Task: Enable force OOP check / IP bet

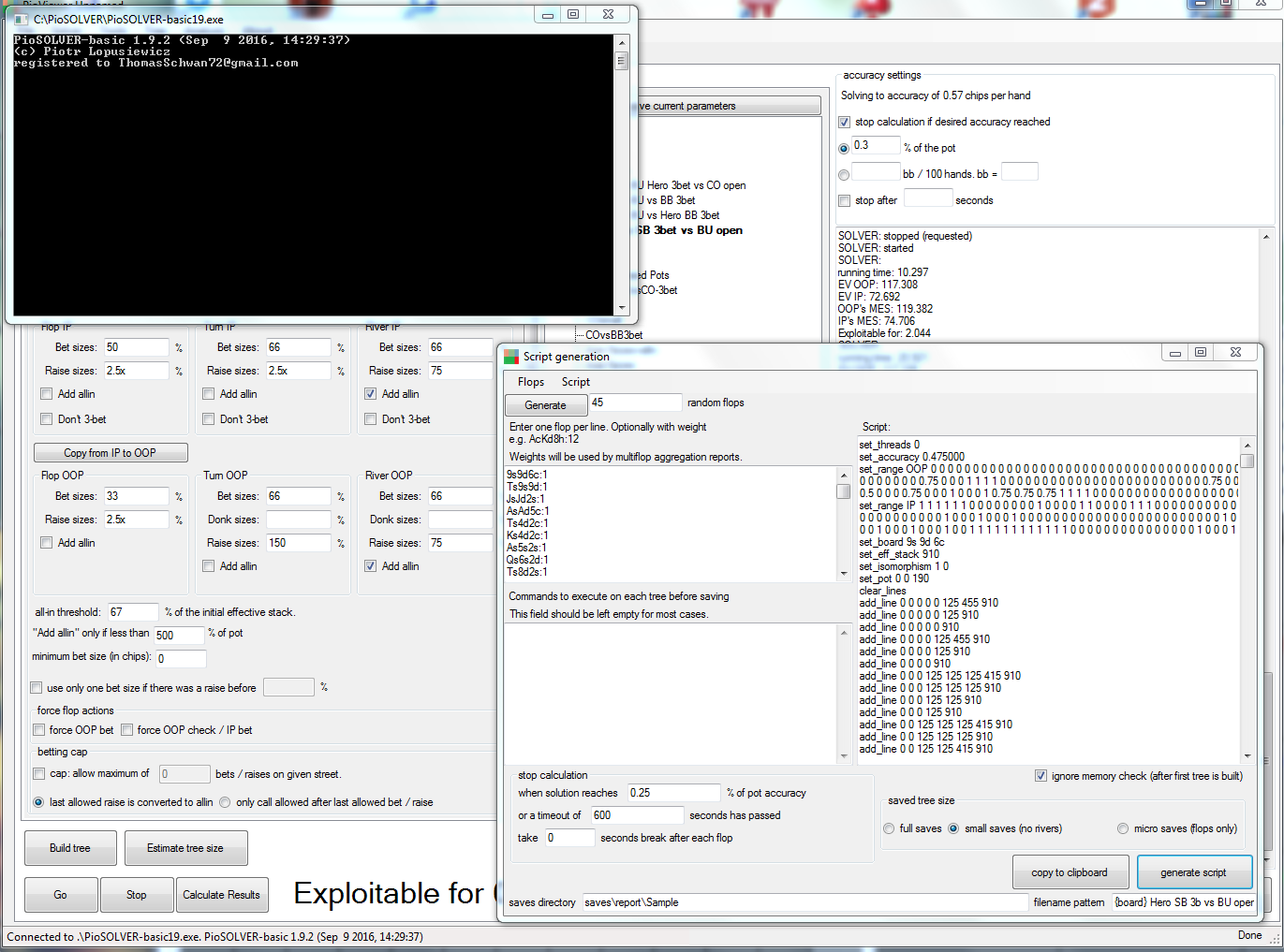Action: point(127,730)
